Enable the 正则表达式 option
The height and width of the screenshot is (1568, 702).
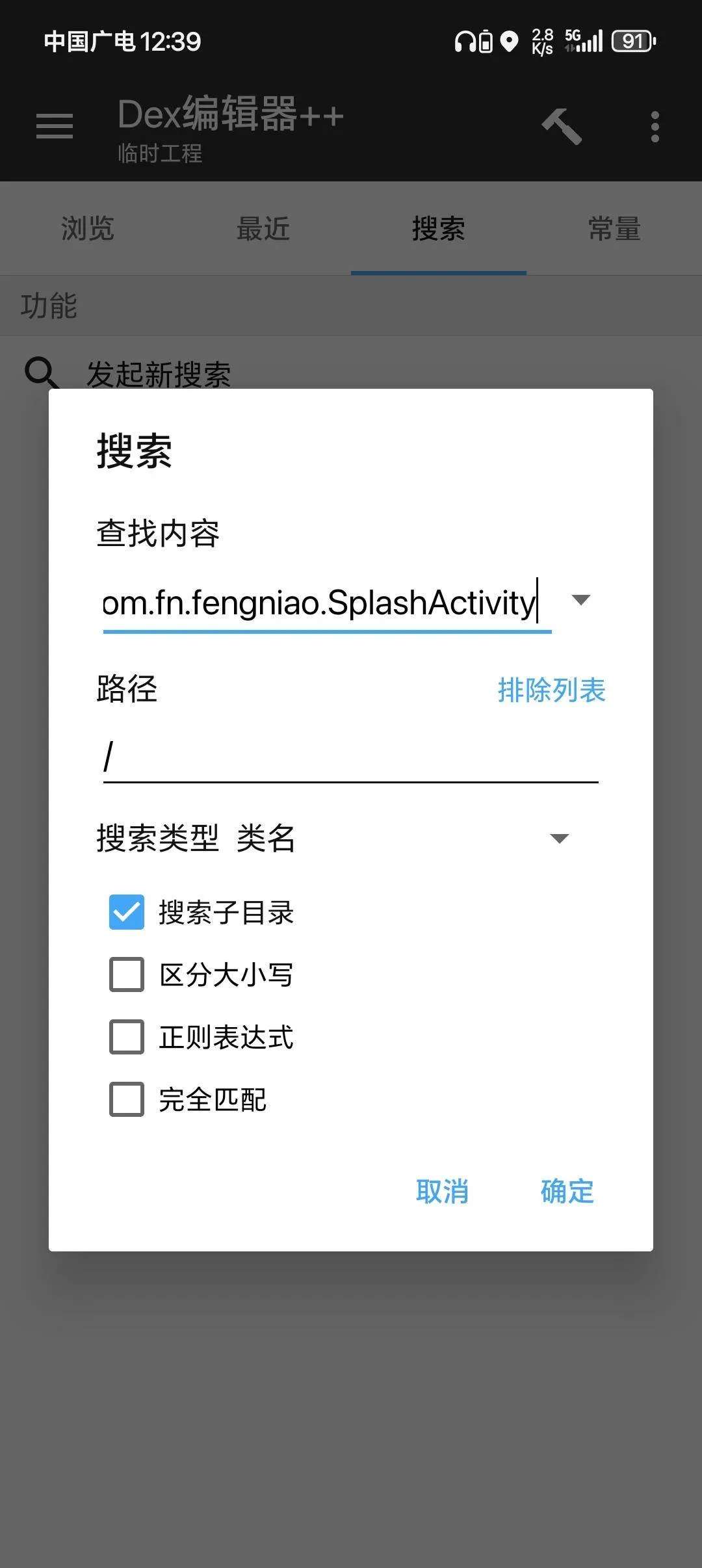[127, 1038]
